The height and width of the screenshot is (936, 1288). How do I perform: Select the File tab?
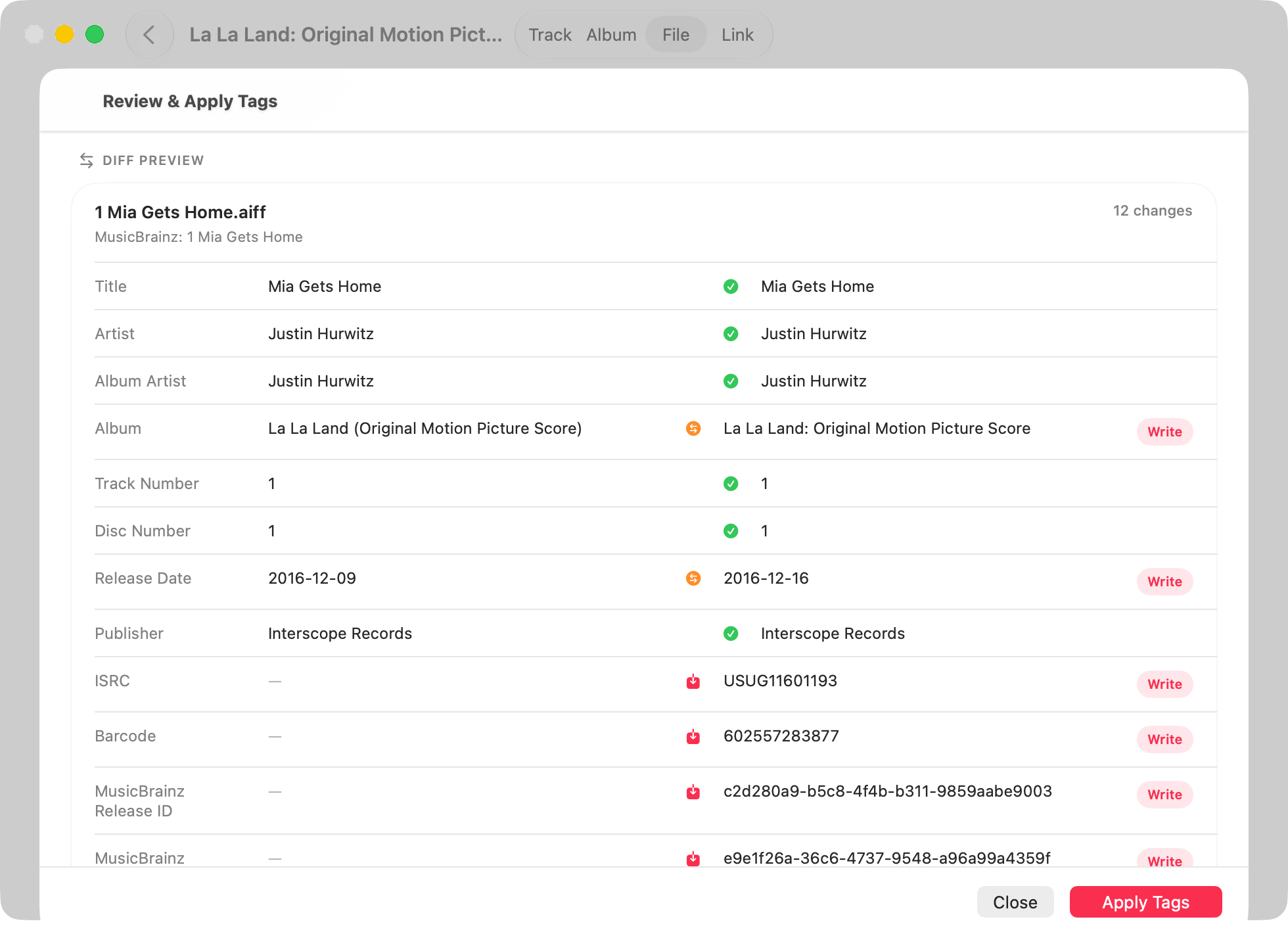point(676,35)
